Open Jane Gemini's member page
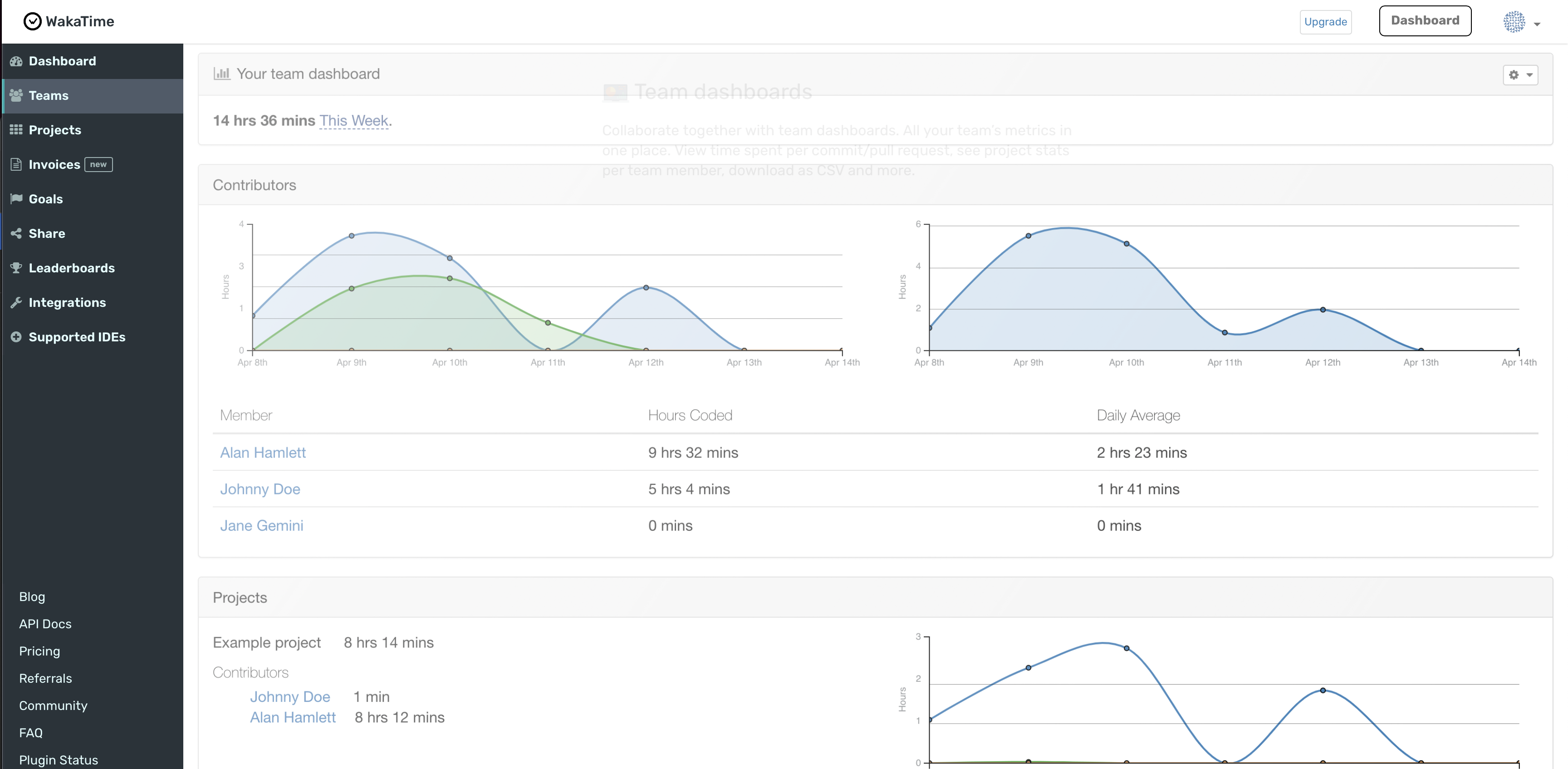Viewport: 1568px width, 769px height. point(261,525)
